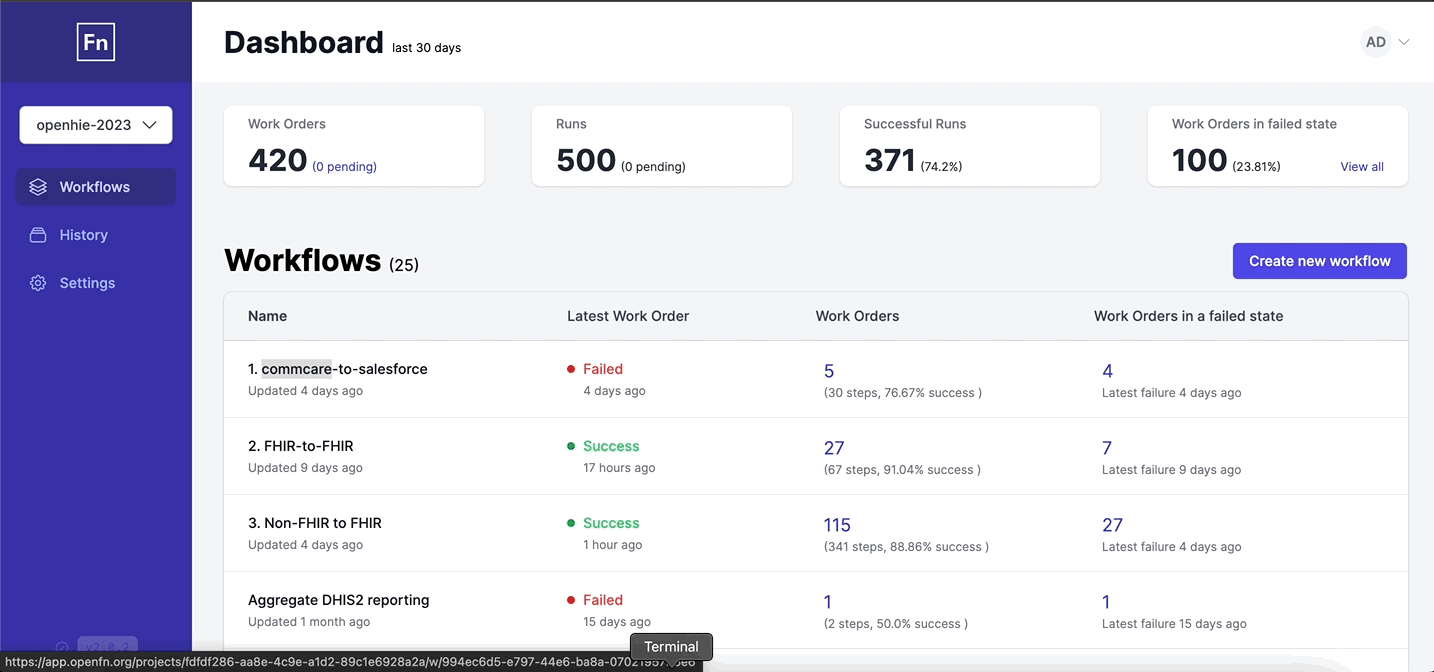Click the Terminal tooltip label
Screen dimensions: 1434x672
point(671,647)
